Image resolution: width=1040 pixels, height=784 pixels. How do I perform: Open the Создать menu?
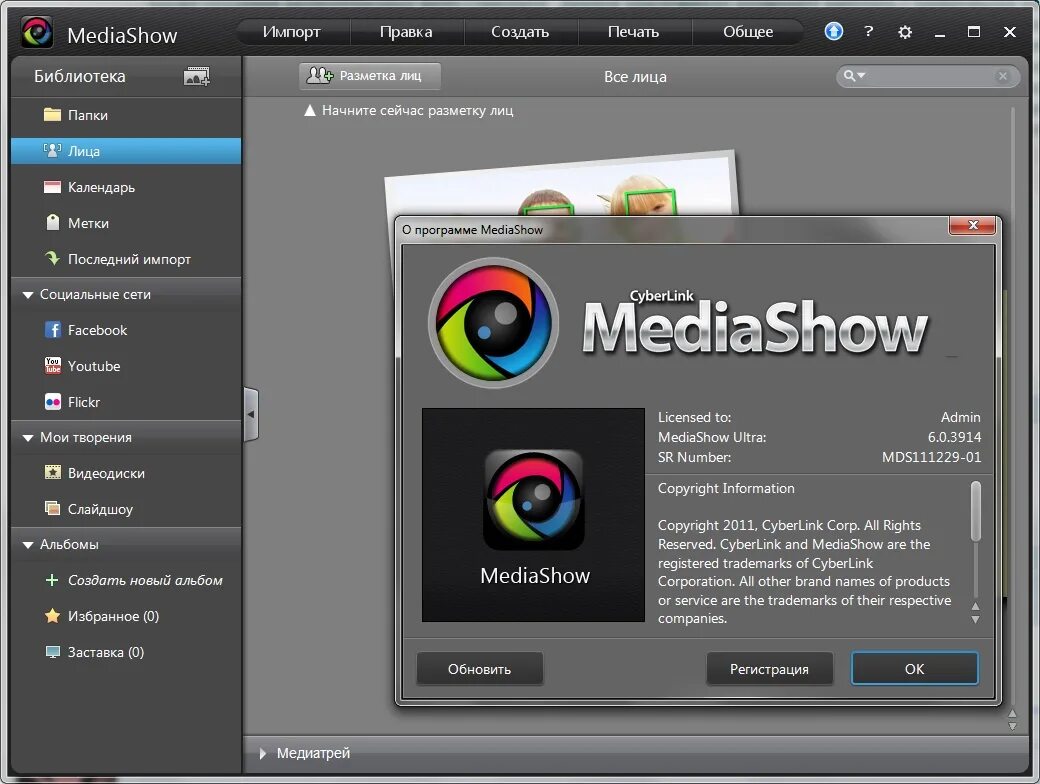[520, 32]
